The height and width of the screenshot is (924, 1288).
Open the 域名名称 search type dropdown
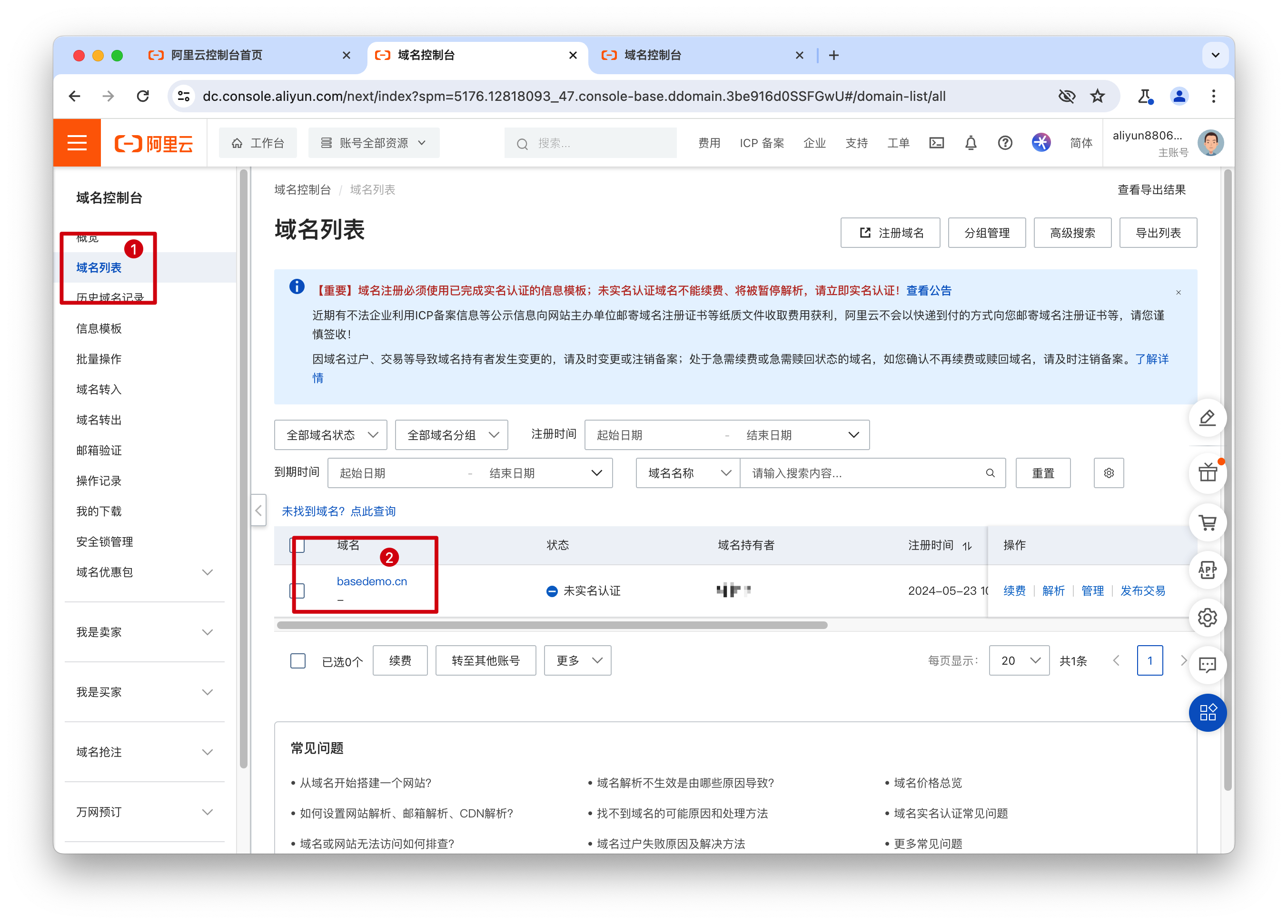tap(688, 473)
